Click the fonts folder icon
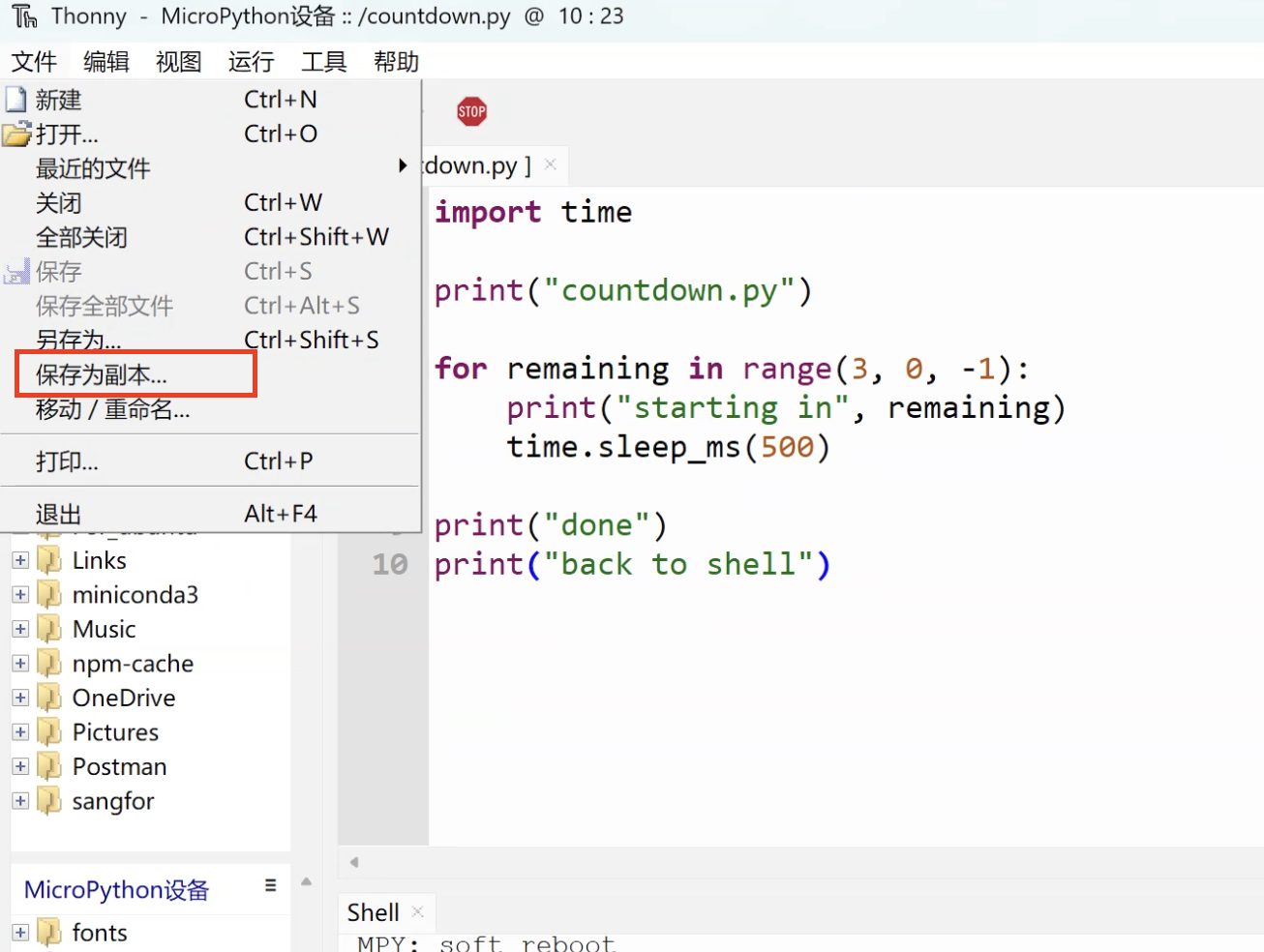This screenshot has width=1264, height=952. (49, 933)
